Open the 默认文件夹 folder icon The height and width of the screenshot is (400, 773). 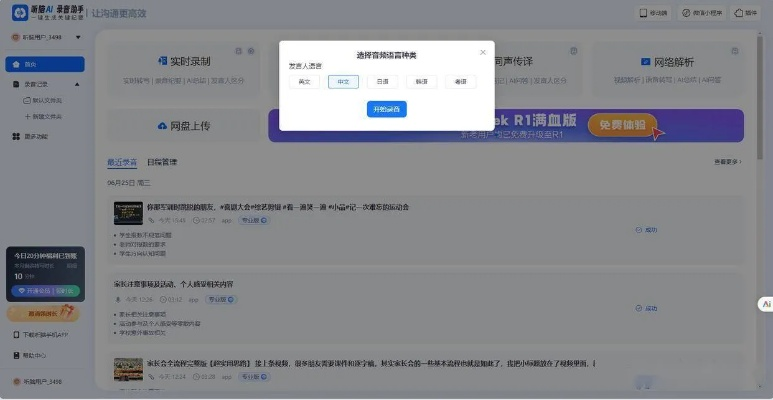point(26,101)
